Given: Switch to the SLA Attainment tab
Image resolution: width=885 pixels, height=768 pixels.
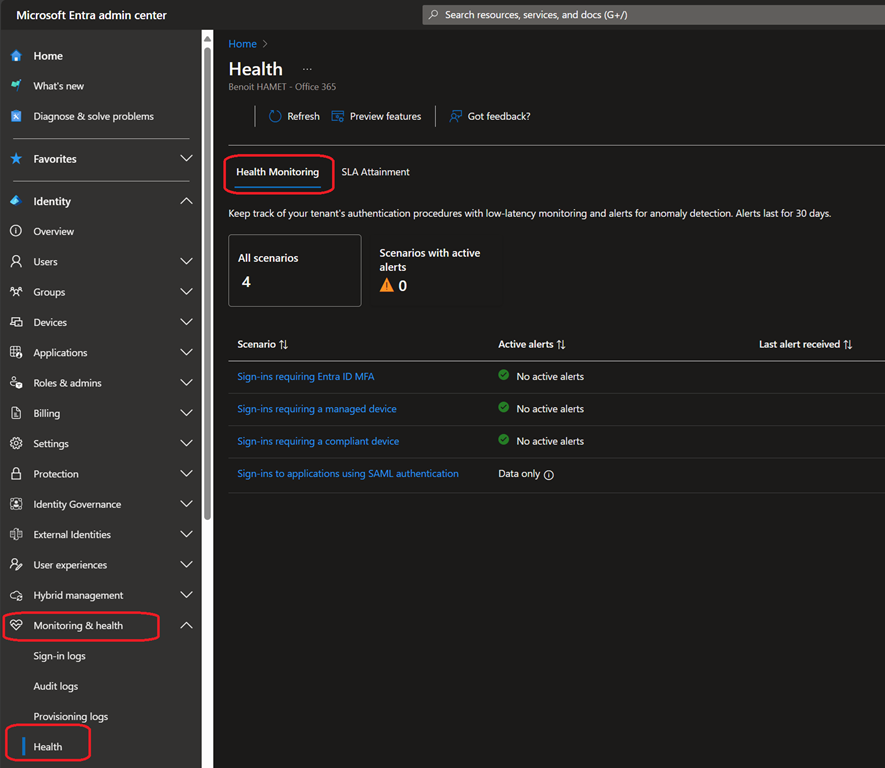Looking at the screenshot, I should [x=375, y=172].
